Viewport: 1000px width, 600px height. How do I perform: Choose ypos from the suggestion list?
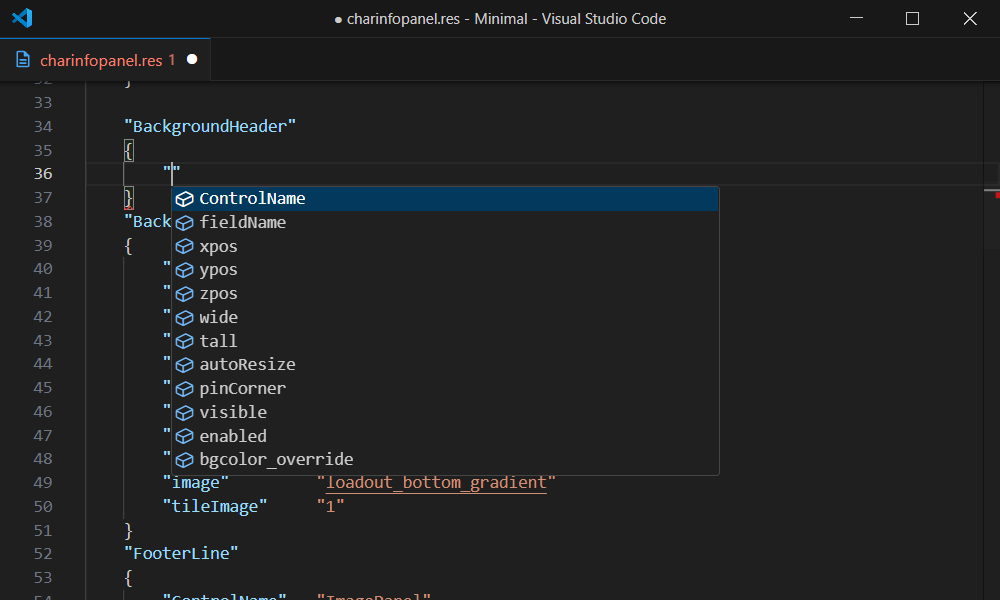tap(445, 270)
